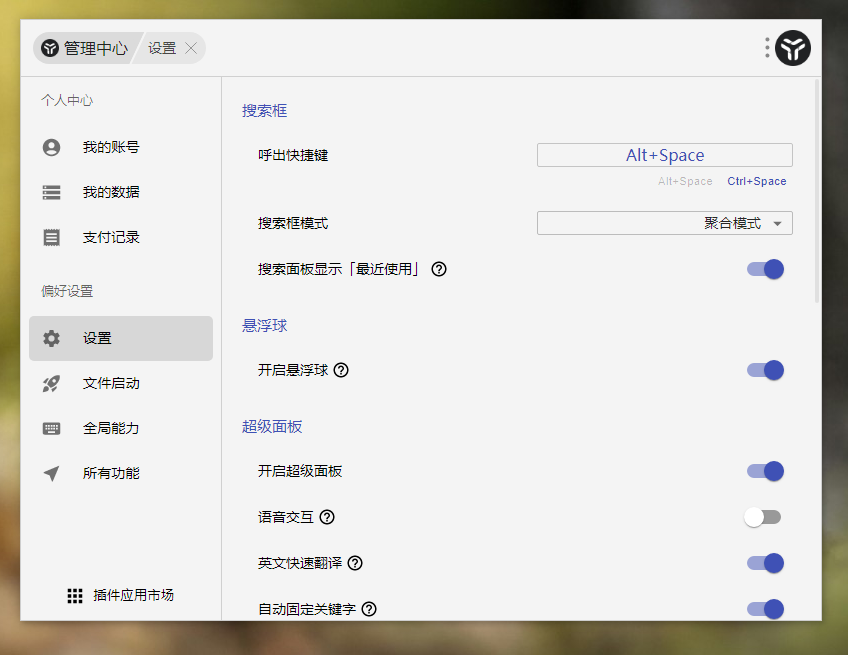
Task: Switch to the 管理中心 tab
Action: [85, 48]
